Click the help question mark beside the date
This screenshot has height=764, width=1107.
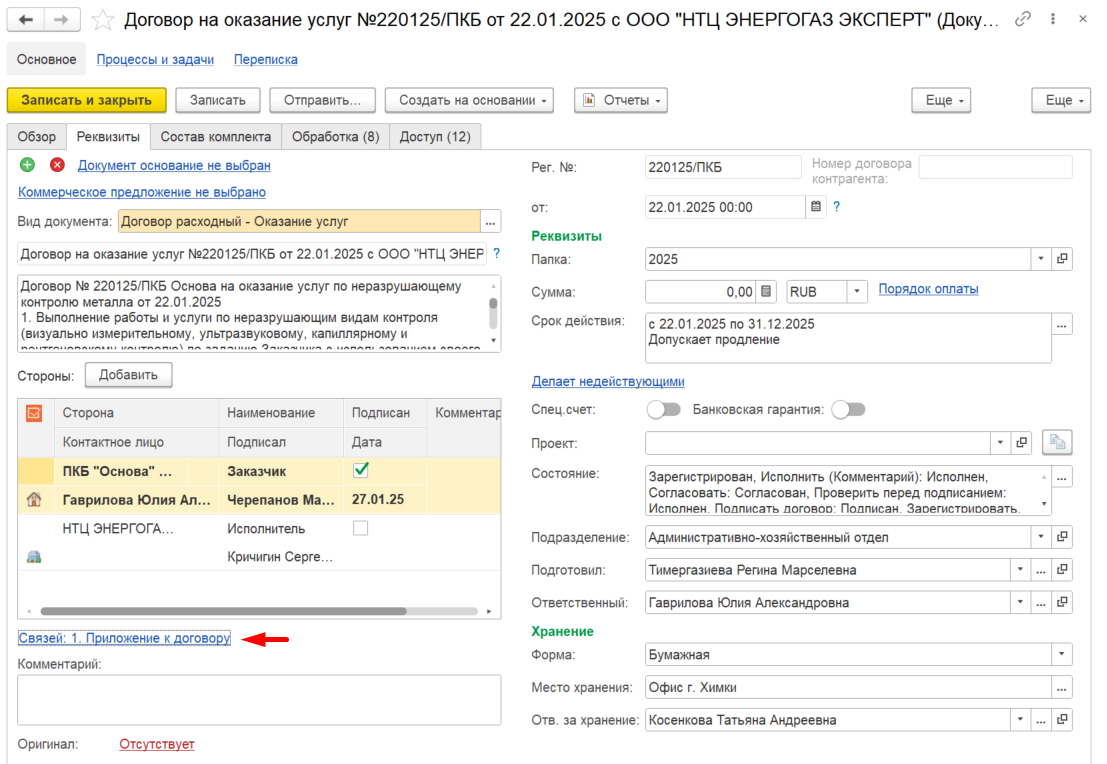pyautogui.click(x=837, y=206)
